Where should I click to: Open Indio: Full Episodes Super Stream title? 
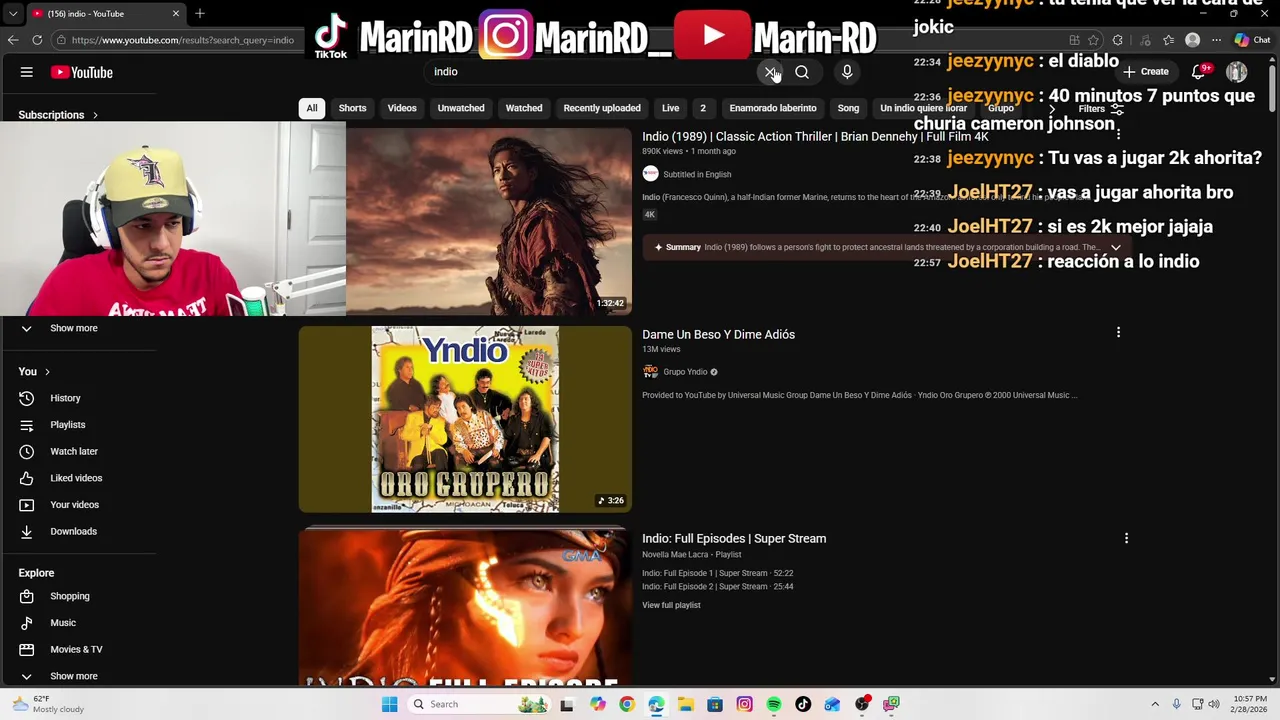tap(734, 538)
